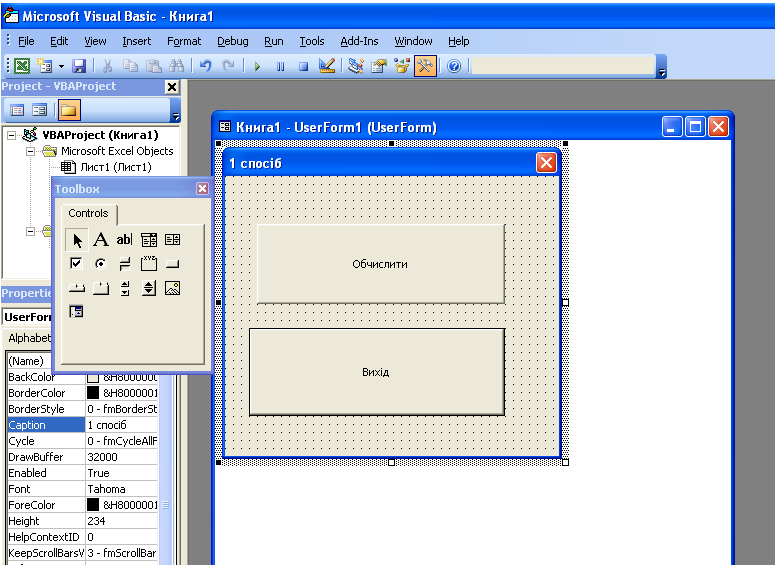775x565 pixels.
Task: Select the RefEdit tool in Toolbox
Action: point(76,311)
